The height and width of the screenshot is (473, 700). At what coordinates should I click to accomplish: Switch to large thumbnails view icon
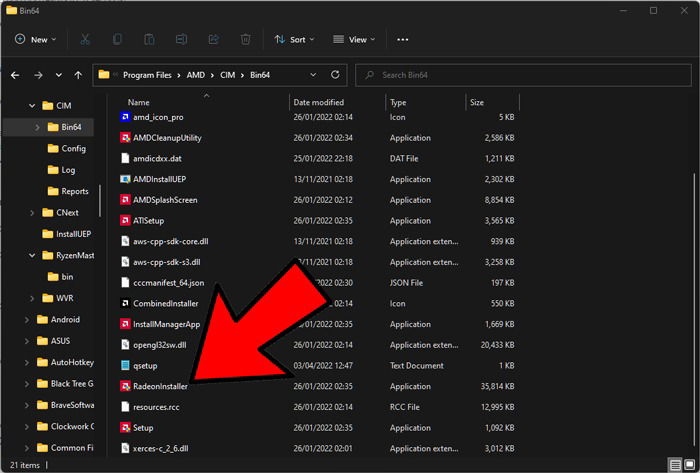point(690,465)
